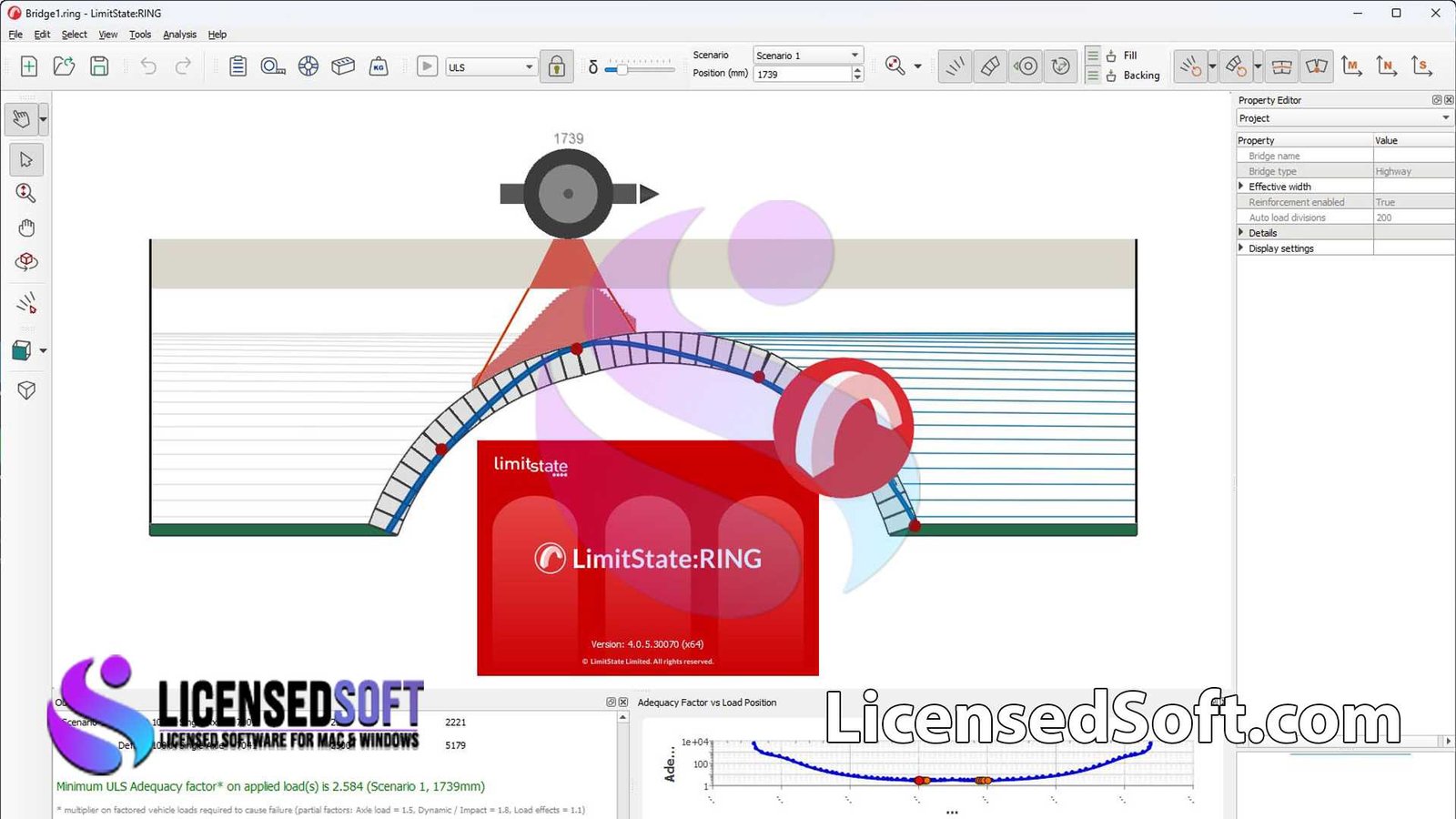Undo the last action
1456x819 pixels.
148,66
